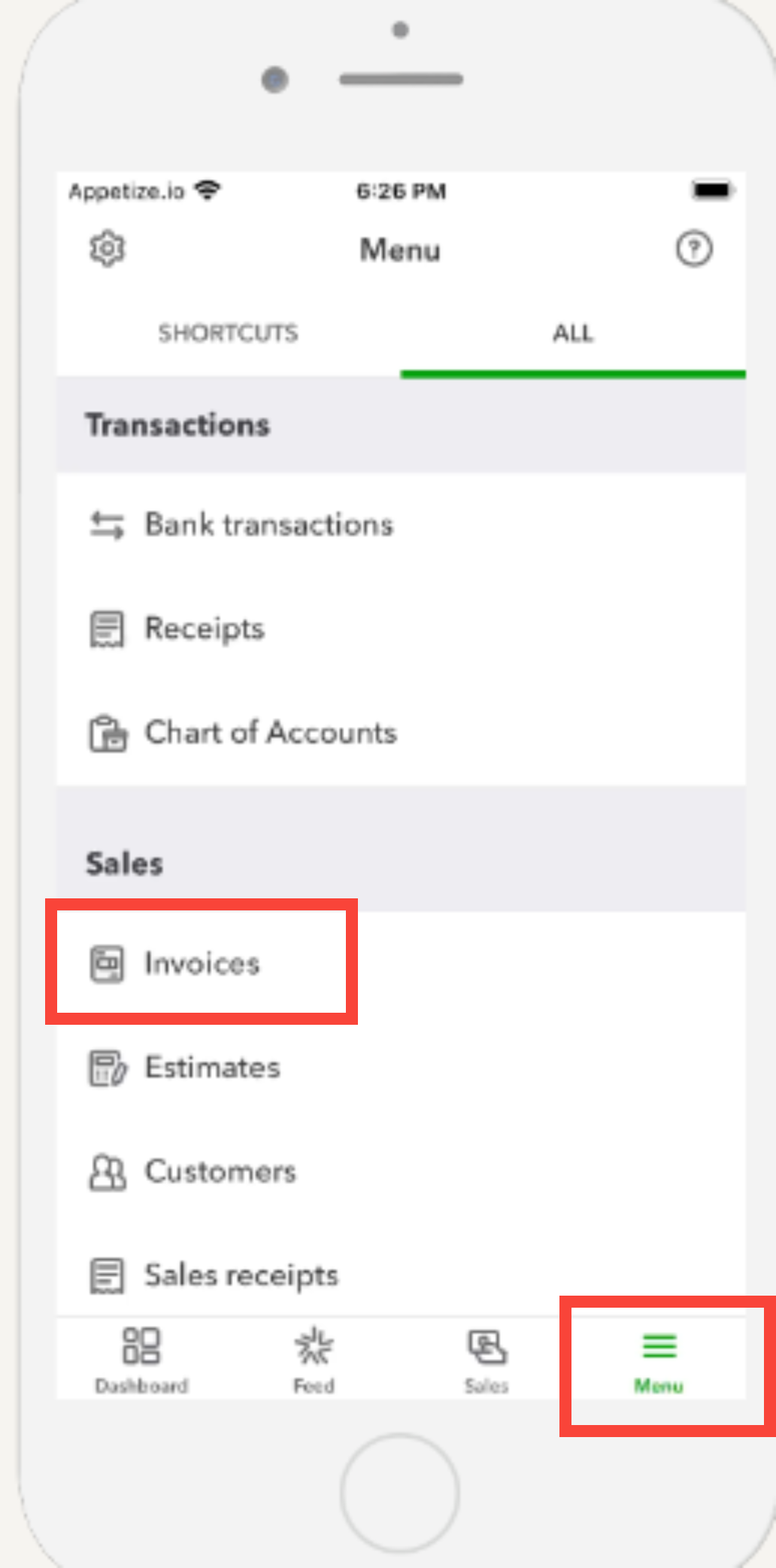Open the Chart of Accounts entry

(271, 734)
